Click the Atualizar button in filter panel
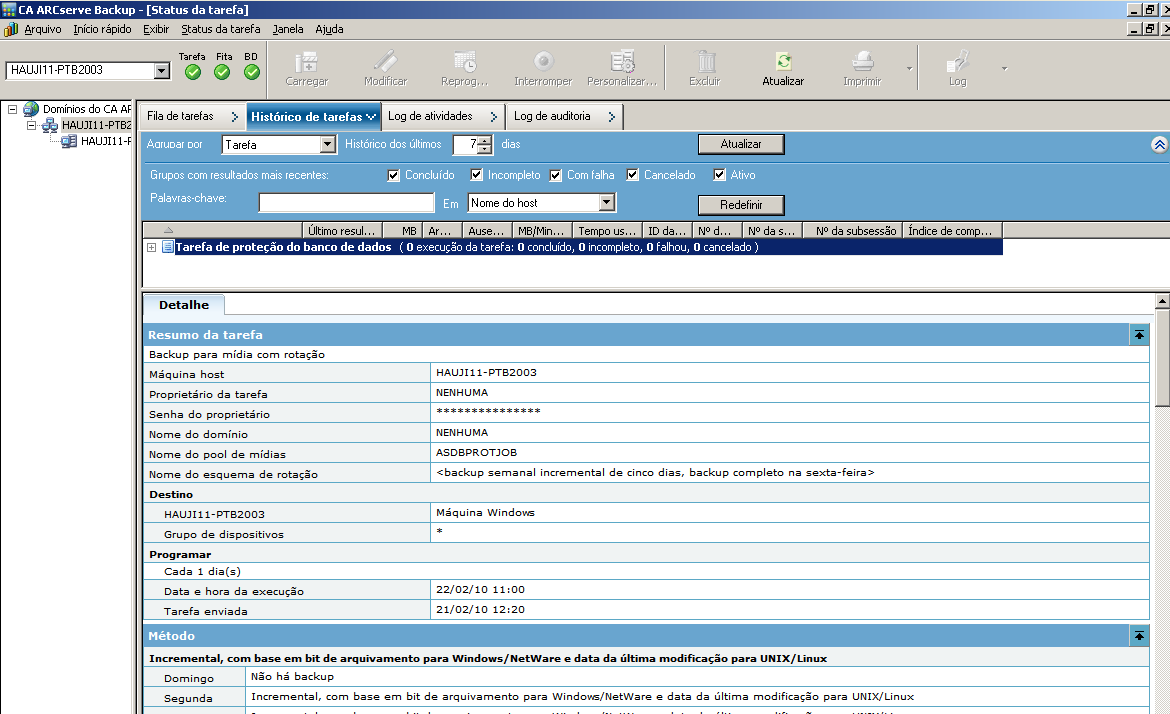1170x714 pixels. pos(740,145)
